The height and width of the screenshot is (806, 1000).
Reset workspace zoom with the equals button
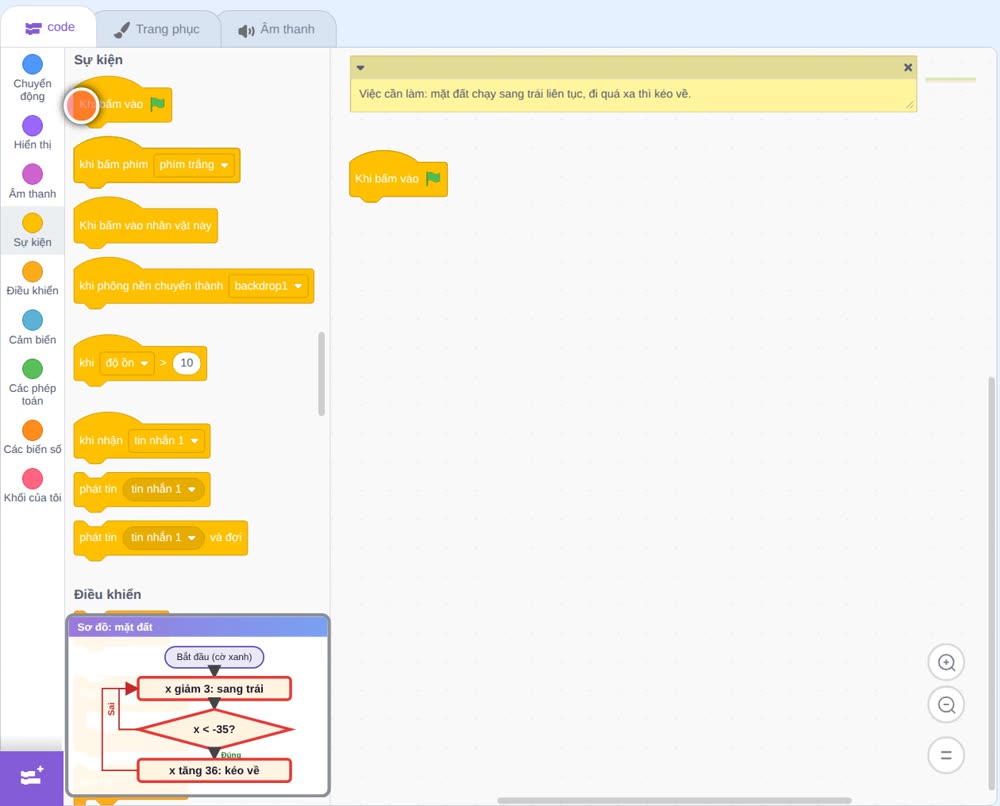(946, 755)
